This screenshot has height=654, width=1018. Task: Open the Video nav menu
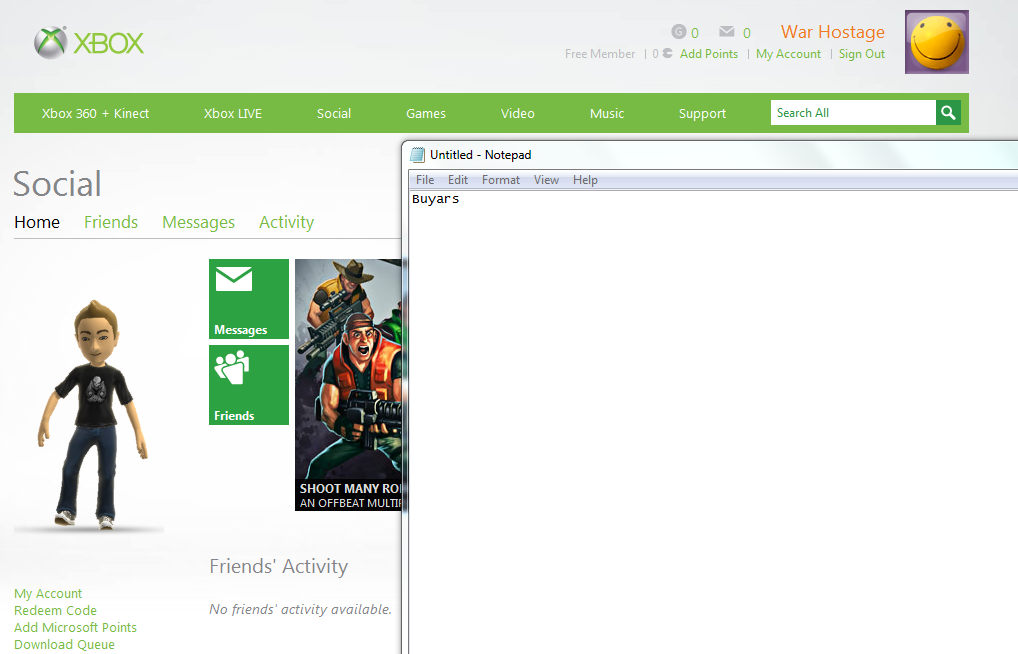click(517, 113)
